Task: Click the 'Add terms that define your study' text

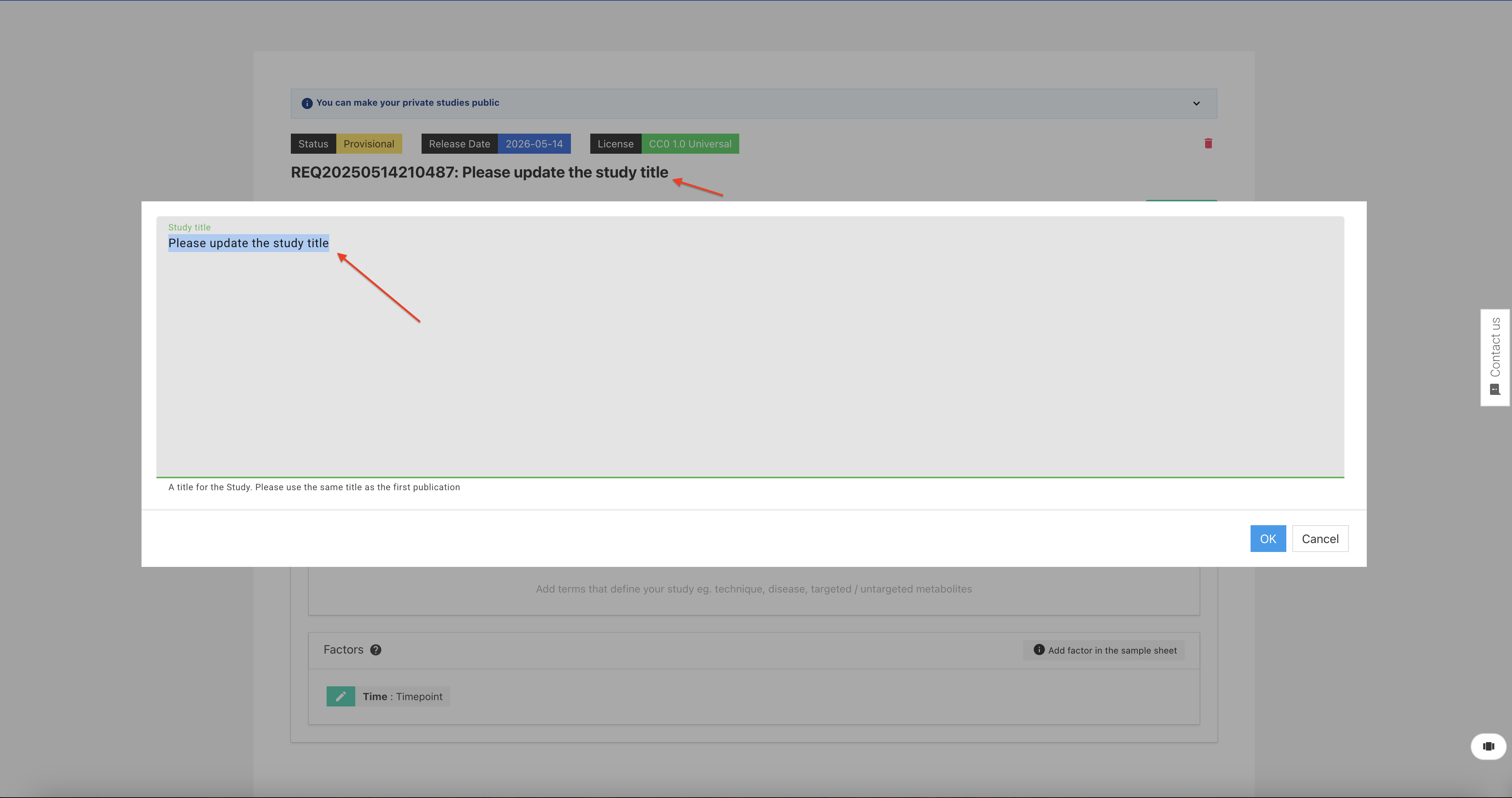Action: point(754,589)
